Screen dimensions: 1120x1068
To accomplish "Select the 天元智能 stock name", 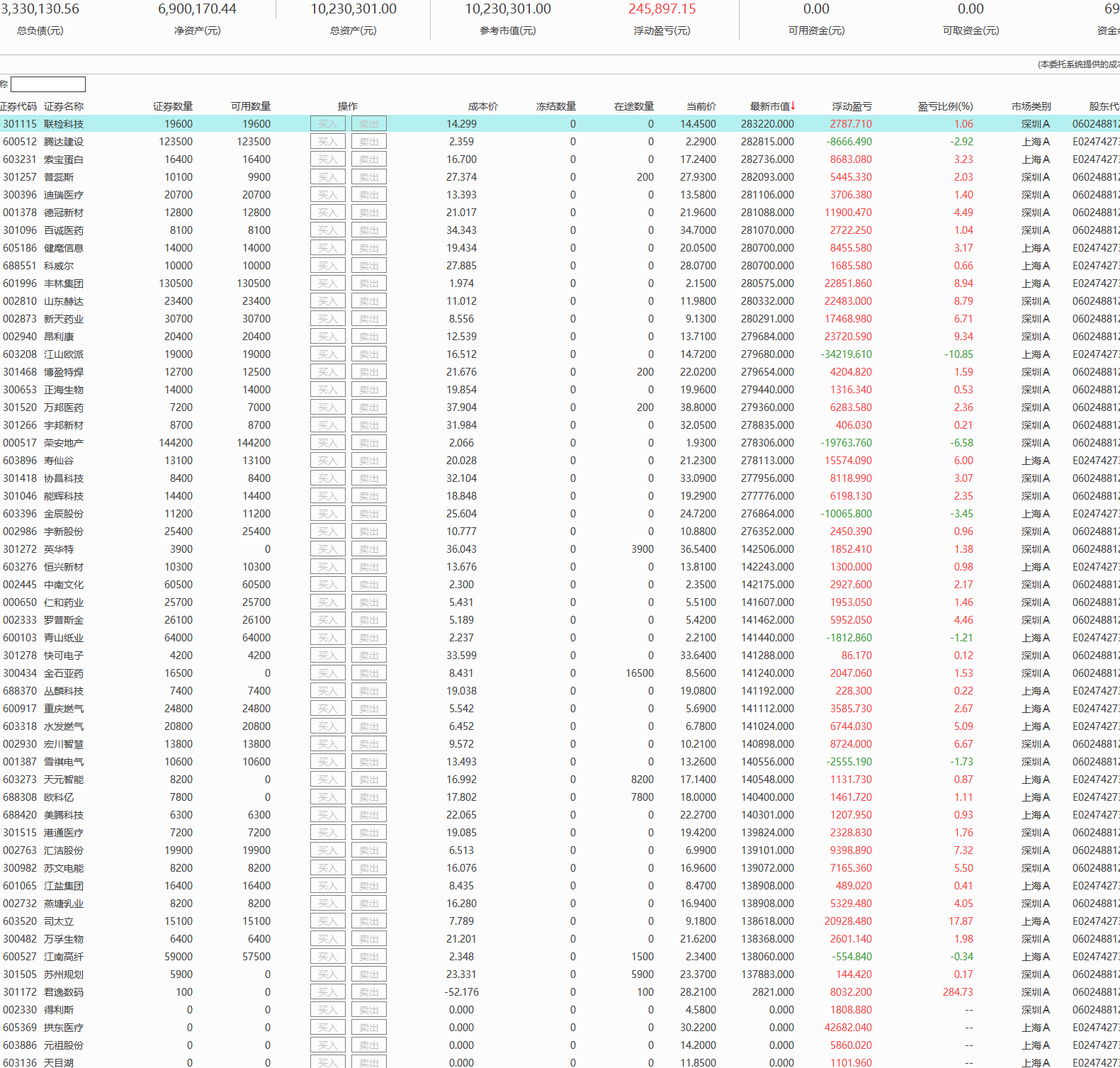I will coord(64,780).
